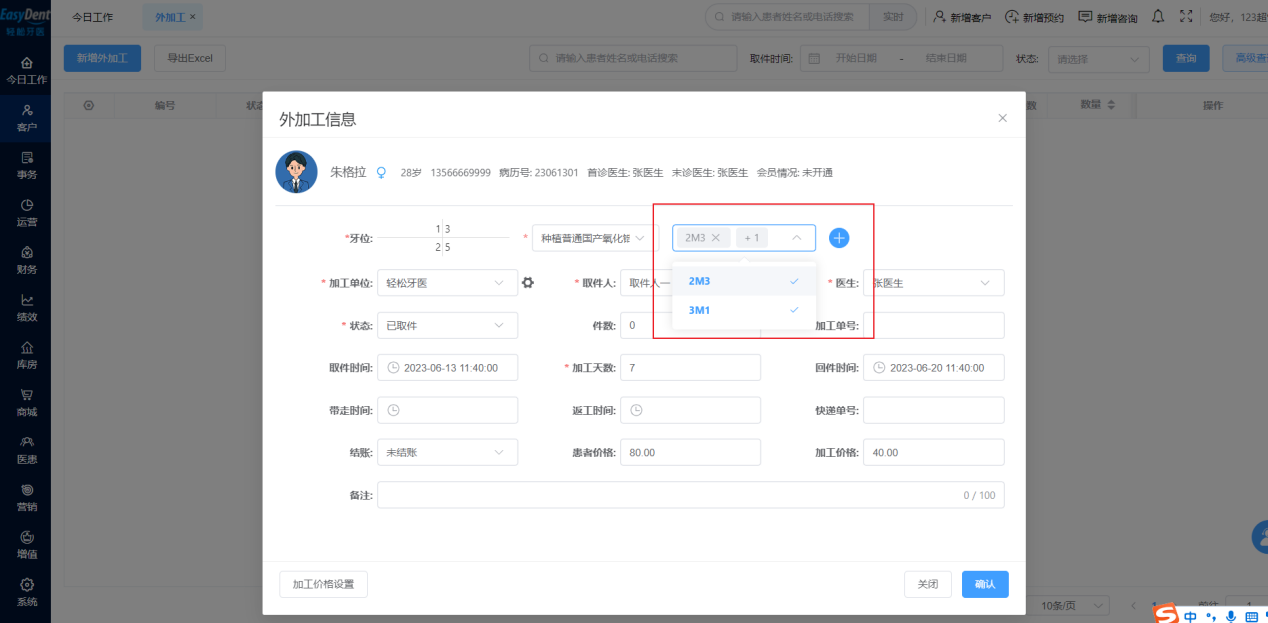Expand the 结账 未结账 dropdown
The image size is (1268, 623).
[447, 453]
